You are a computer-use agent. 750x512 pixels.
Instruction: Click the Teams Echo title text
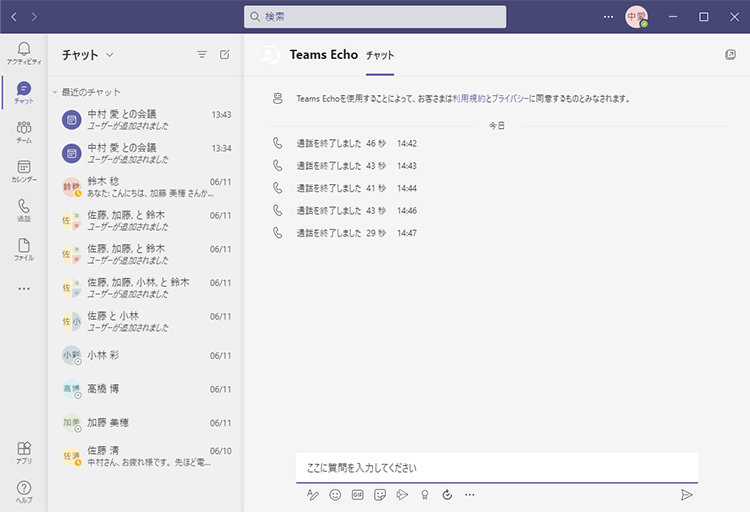pyautogui.click(x=324, y=55)
